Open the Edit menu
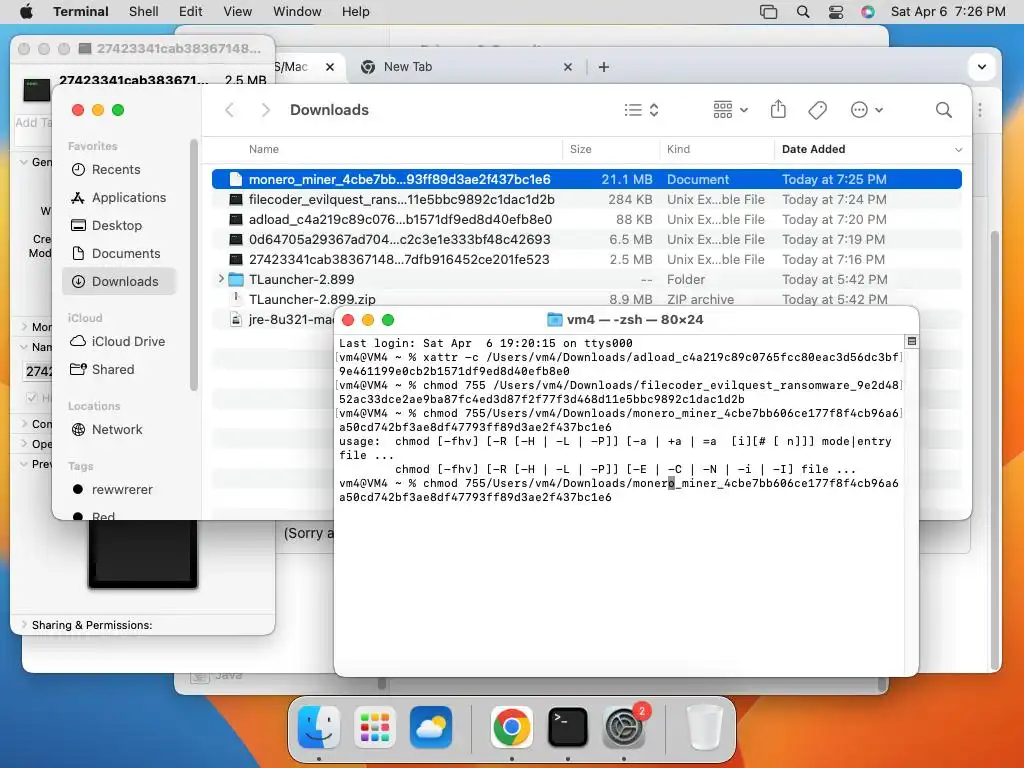Viewport: 1024px width, 768px height. click(190, 11)
